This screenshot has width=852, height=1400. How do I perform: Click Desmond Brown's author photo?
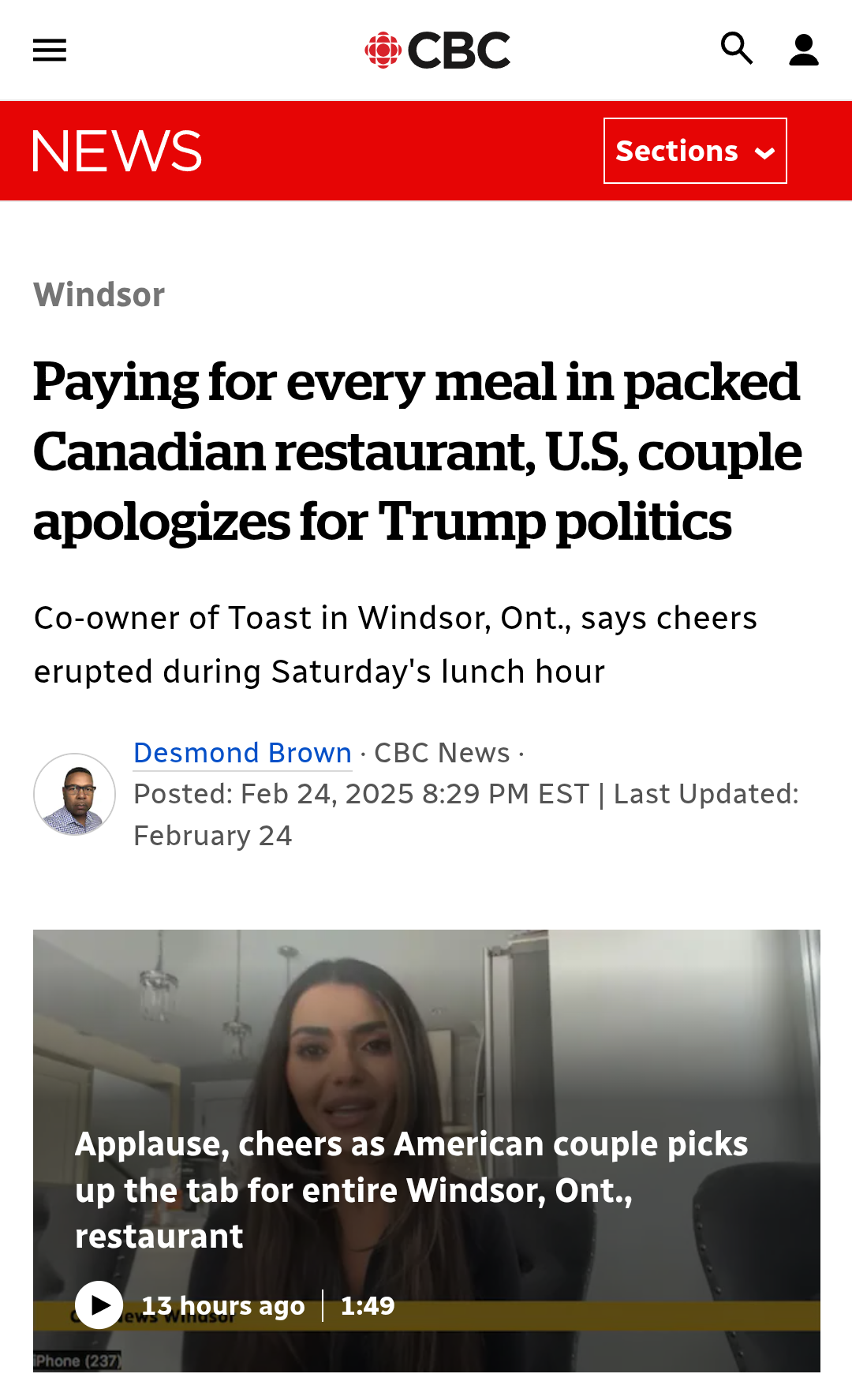(x=75, y=795)
